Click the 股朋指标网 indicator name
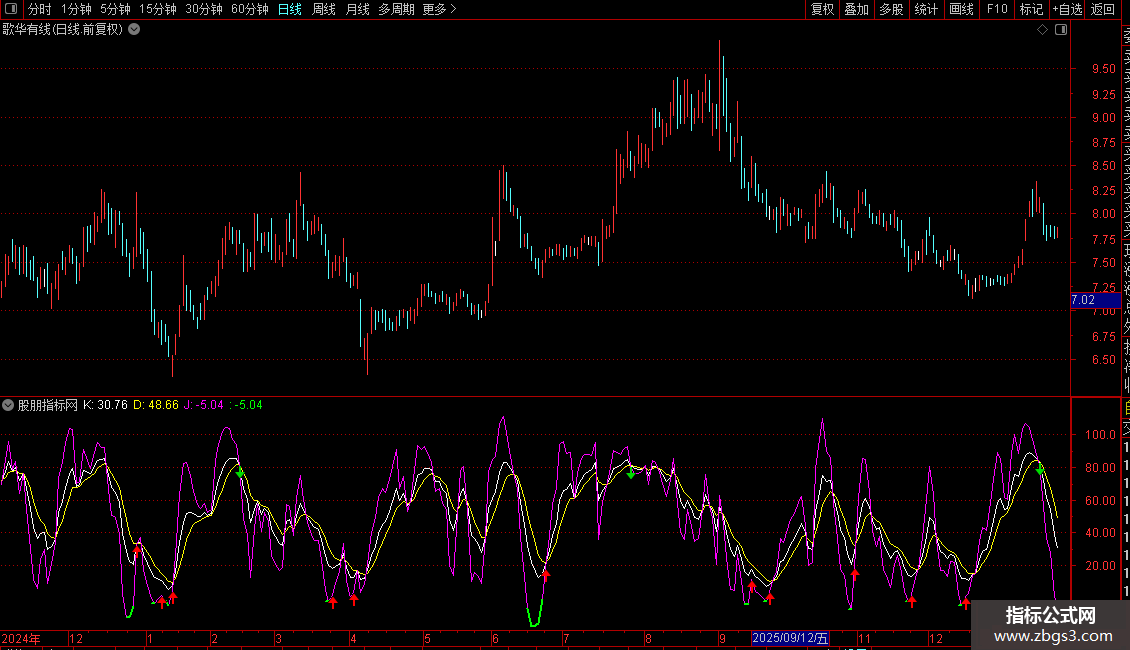Screen dimensions: 1130x650 [x=48, y=405]
